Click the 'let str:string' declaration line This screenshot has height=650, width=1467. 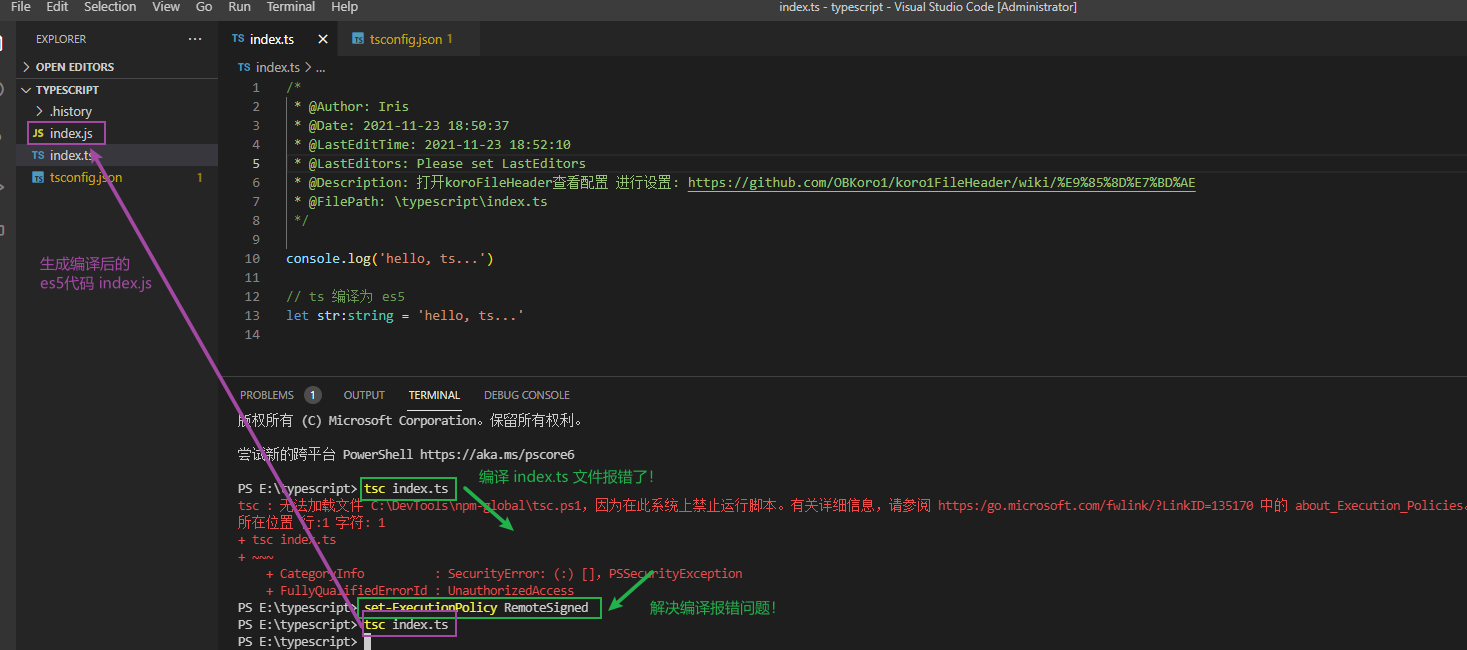(405, 316)
